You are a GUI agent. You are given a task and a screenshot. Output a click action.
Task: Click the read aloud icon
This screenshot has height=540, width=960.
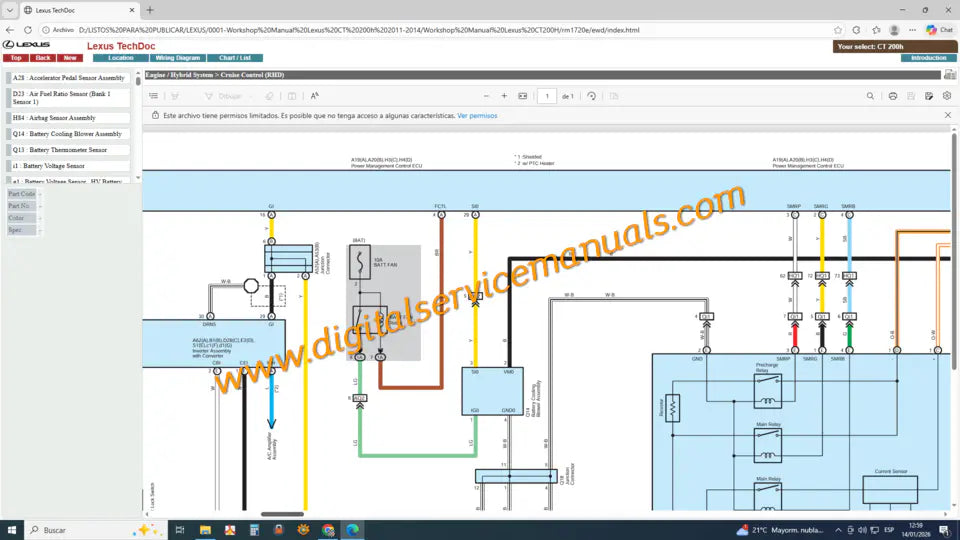point(315,96)
